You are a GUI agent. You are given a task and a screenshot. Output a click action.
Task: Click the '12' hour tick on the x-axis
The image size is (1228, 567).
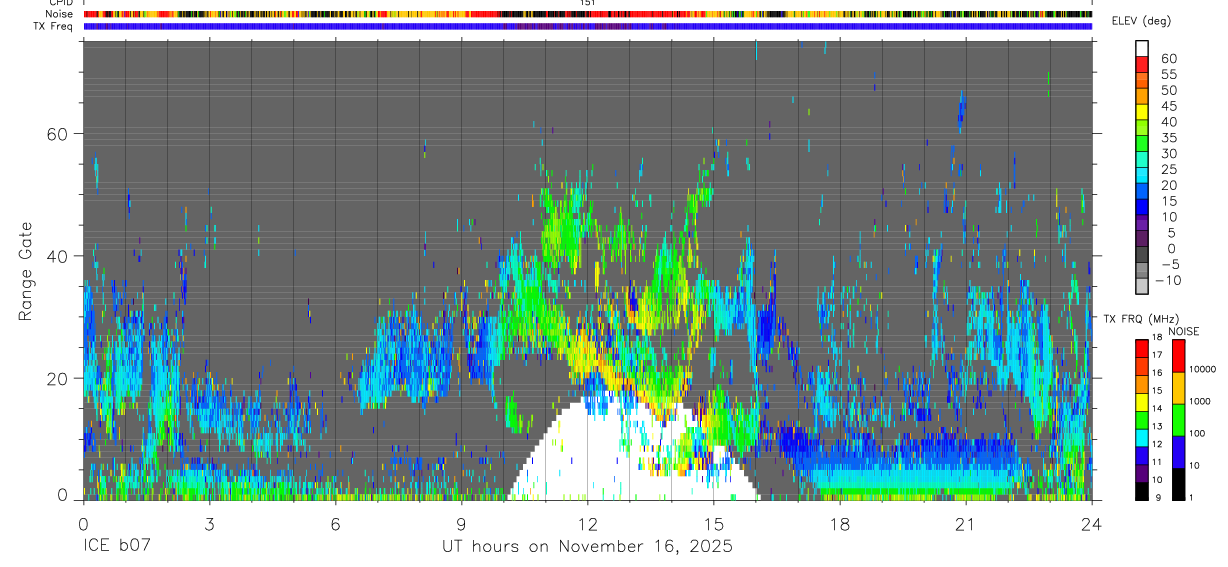[x=587, y=523]
